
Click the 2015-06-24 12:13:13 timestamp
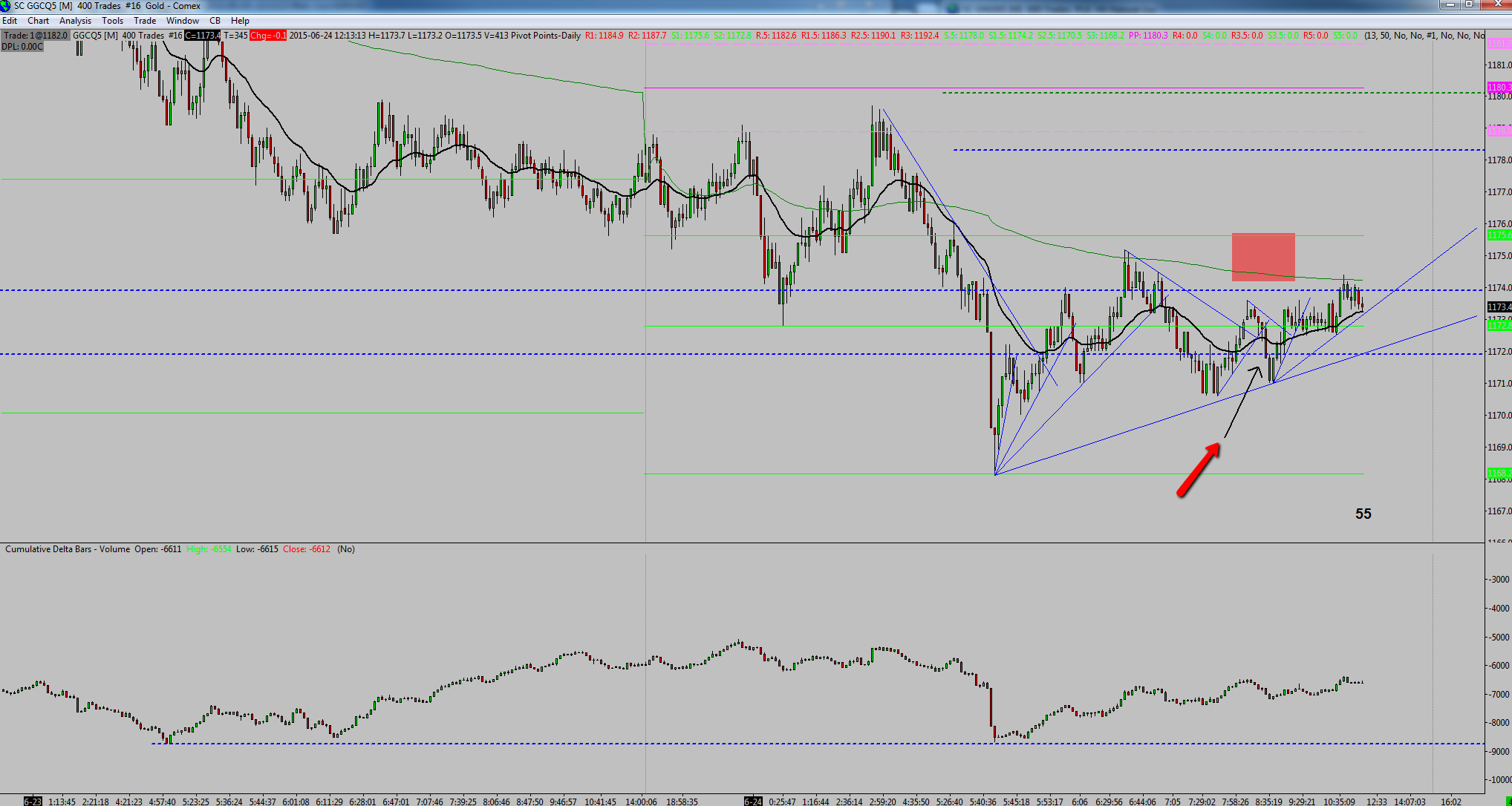tap(327, 36)
